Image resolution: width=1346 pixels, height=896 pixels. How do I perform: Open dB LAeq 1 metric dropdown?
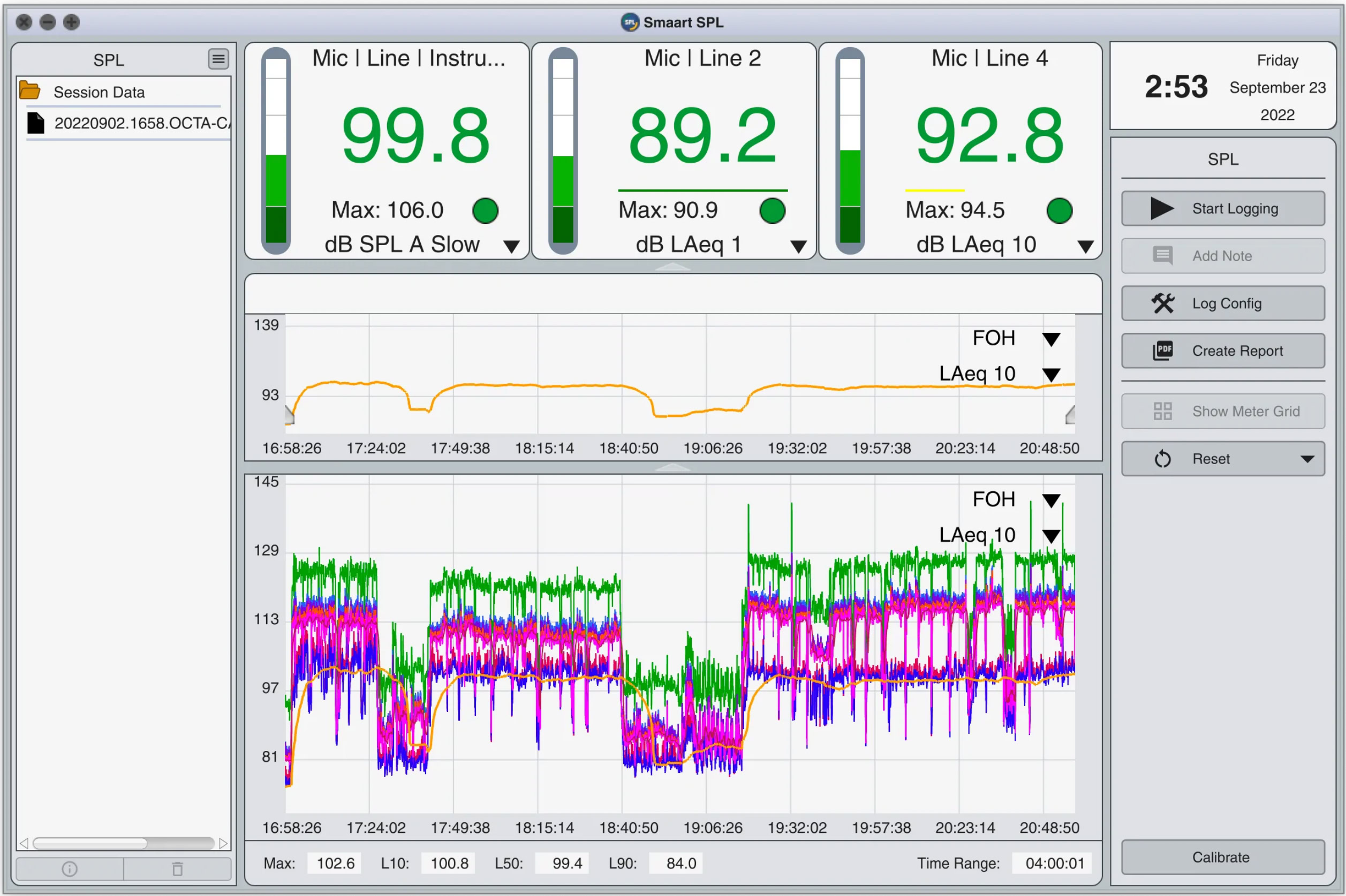point(798,246)
